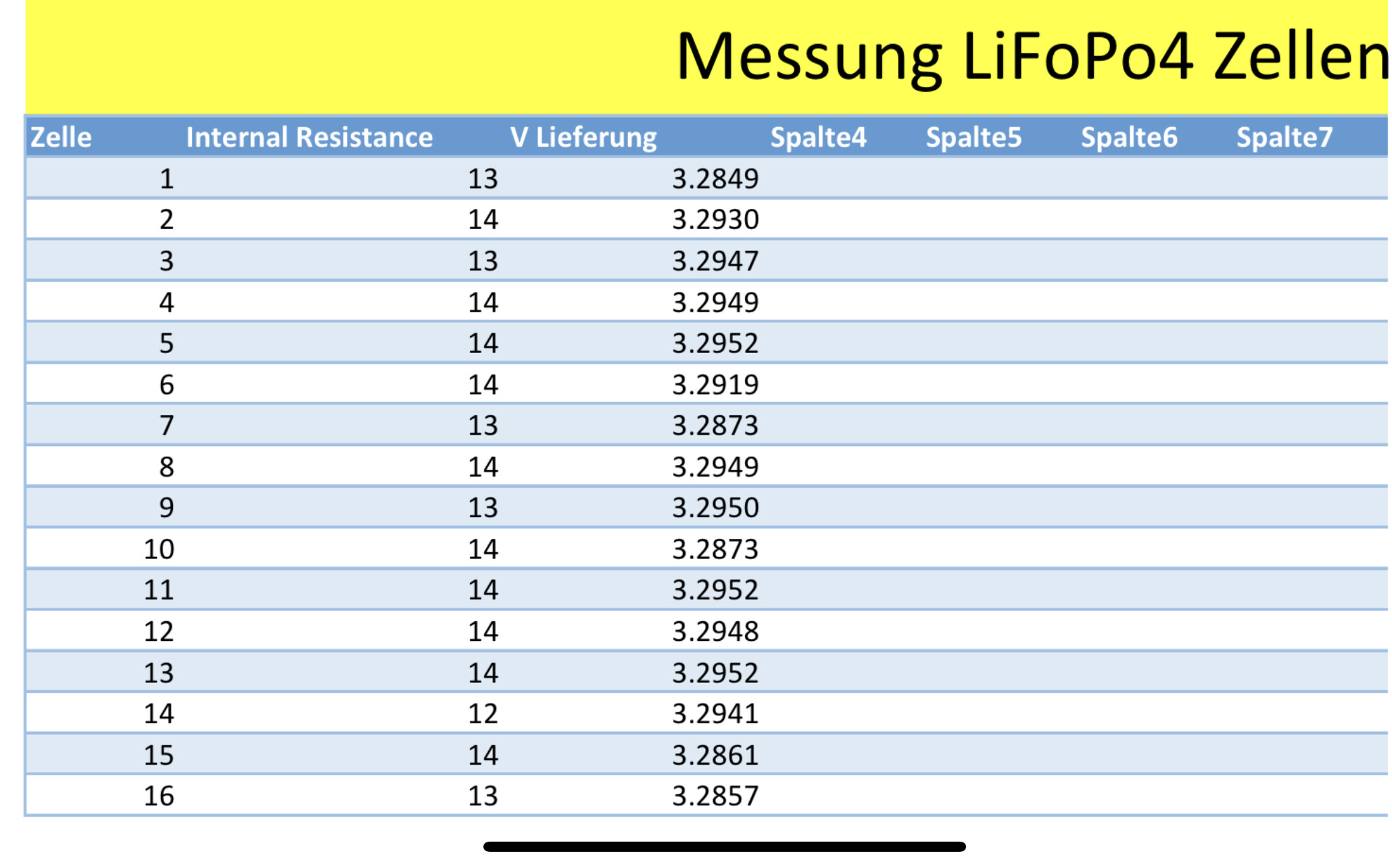Screen dimensions: 1392x868
Task: Click Zelle number 15 cell
Action: point(159,755)
